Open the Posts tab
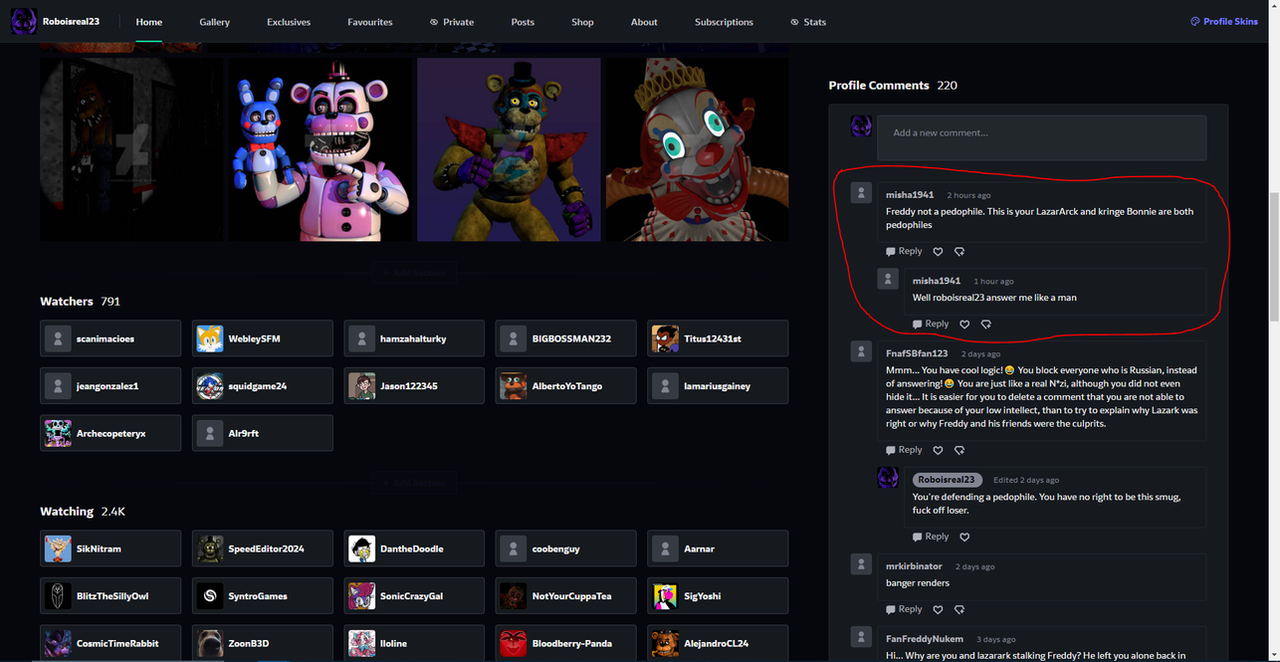 522,22
